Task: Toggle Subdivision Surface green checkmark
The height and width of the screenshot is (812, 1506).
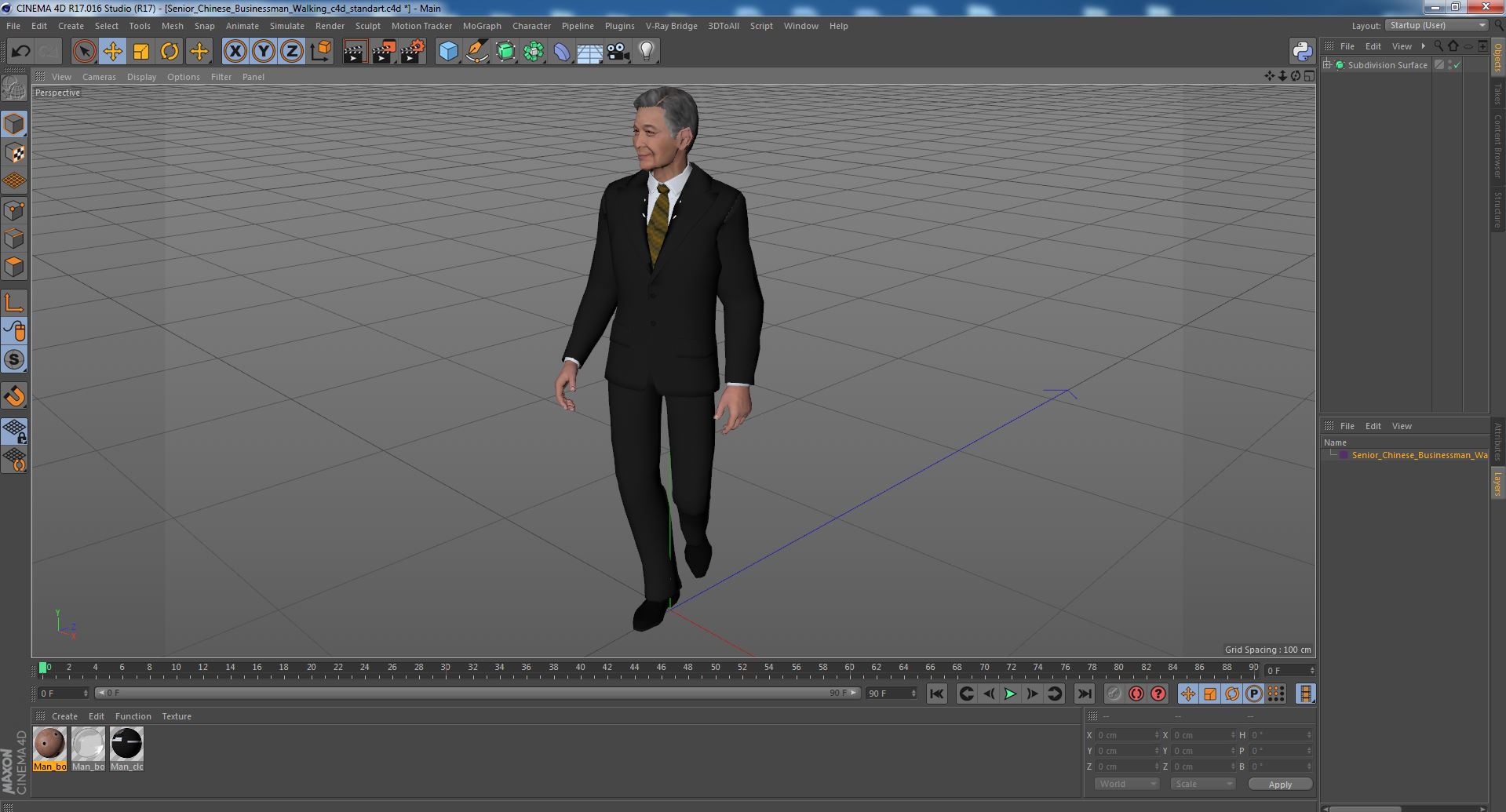Action: click(1457, 65)
